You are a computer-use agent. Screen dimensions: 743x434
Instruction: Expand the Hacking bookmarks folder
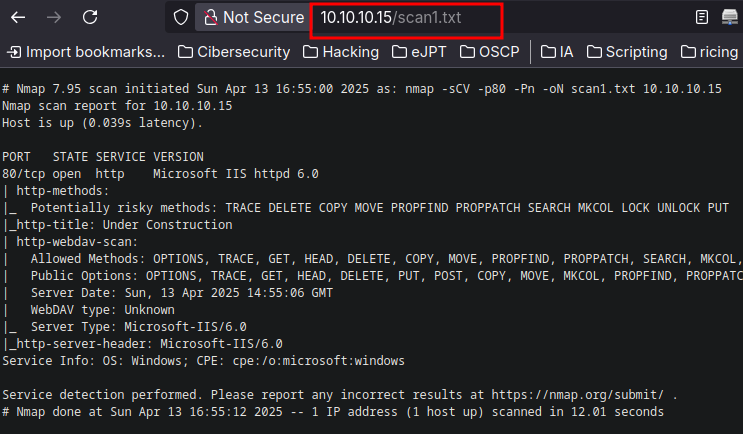click(341, 52)
